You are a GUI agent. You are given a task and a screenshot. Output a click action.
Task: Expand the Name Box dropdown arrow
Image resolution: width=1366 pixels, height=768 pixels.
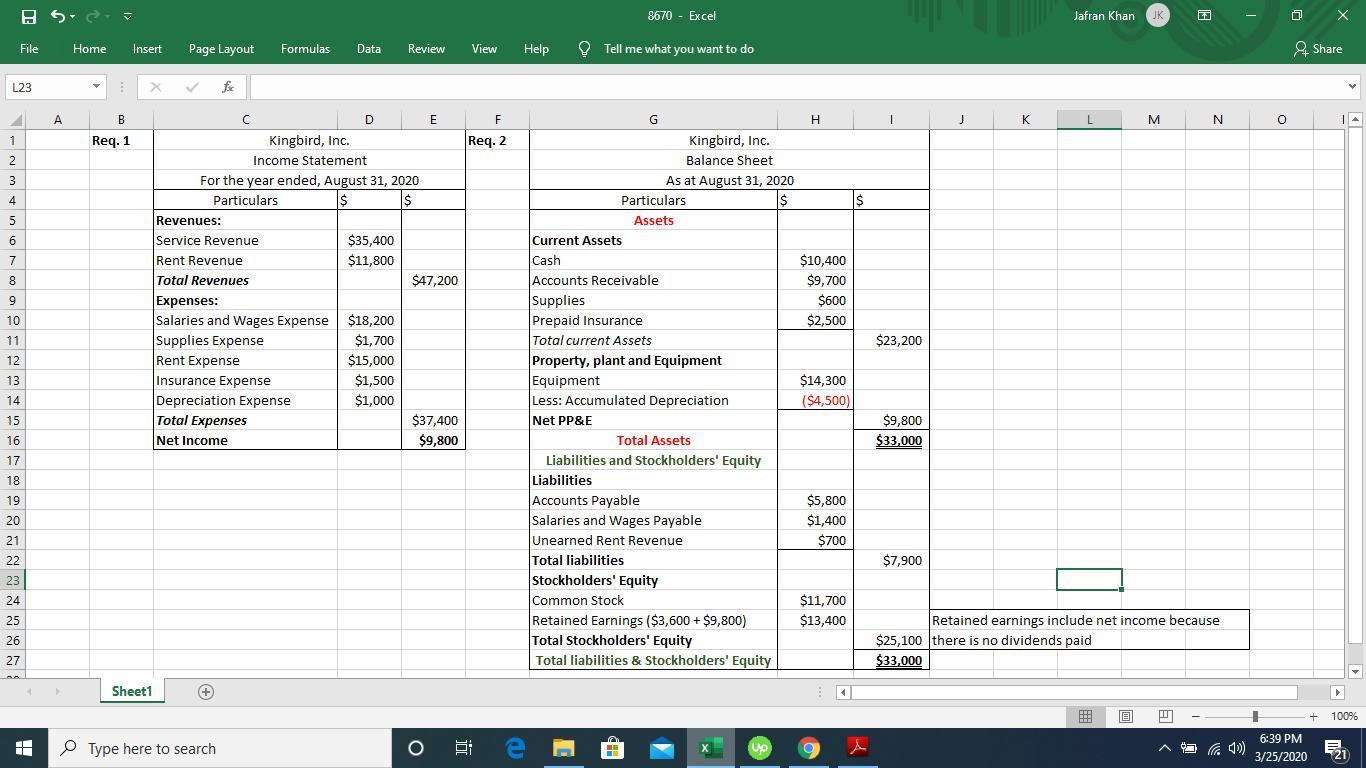click(96, 87)
